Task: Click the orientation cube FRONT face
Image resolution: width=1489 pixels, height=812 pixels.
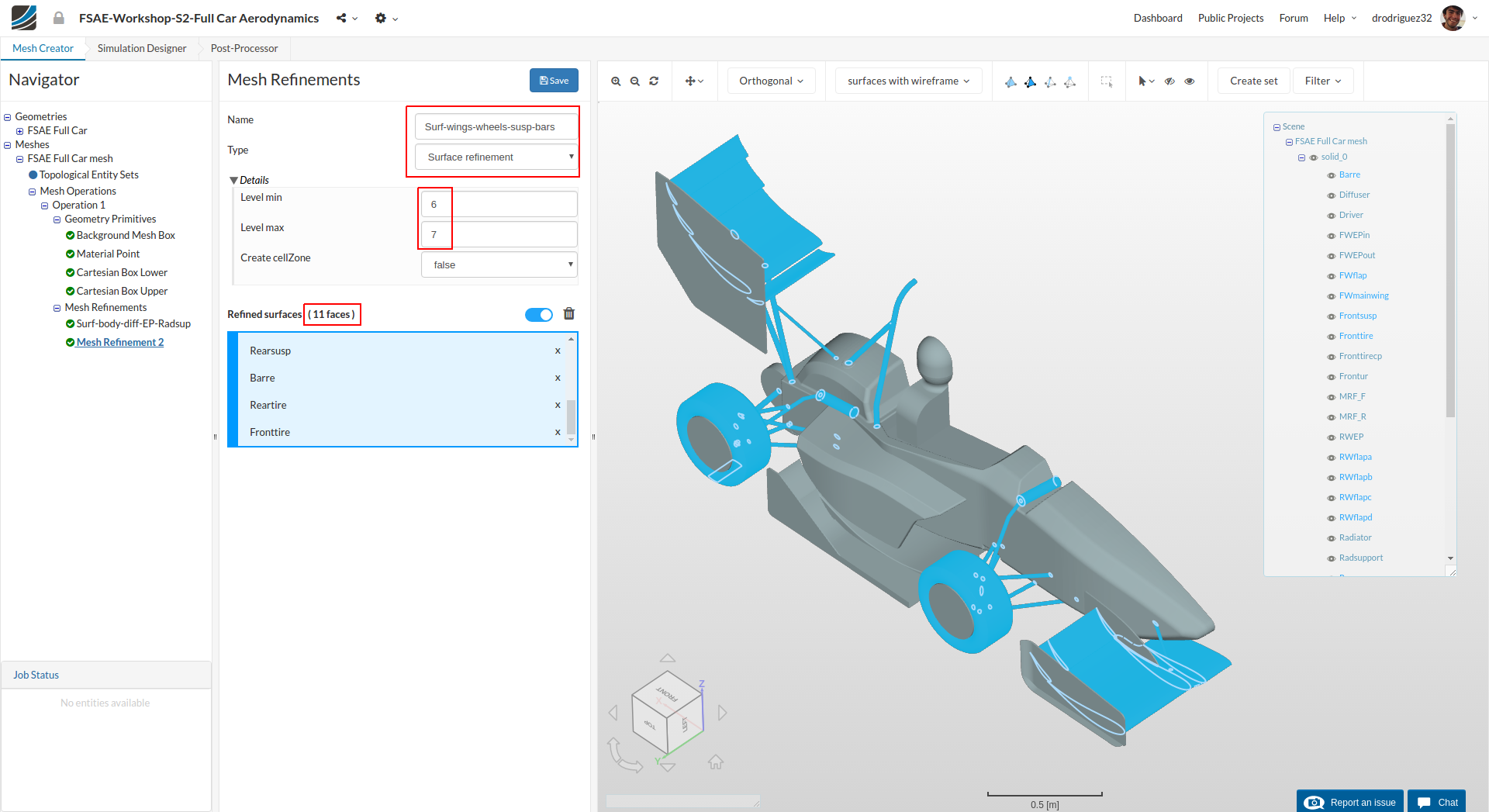Action: [x=667, y=695]
